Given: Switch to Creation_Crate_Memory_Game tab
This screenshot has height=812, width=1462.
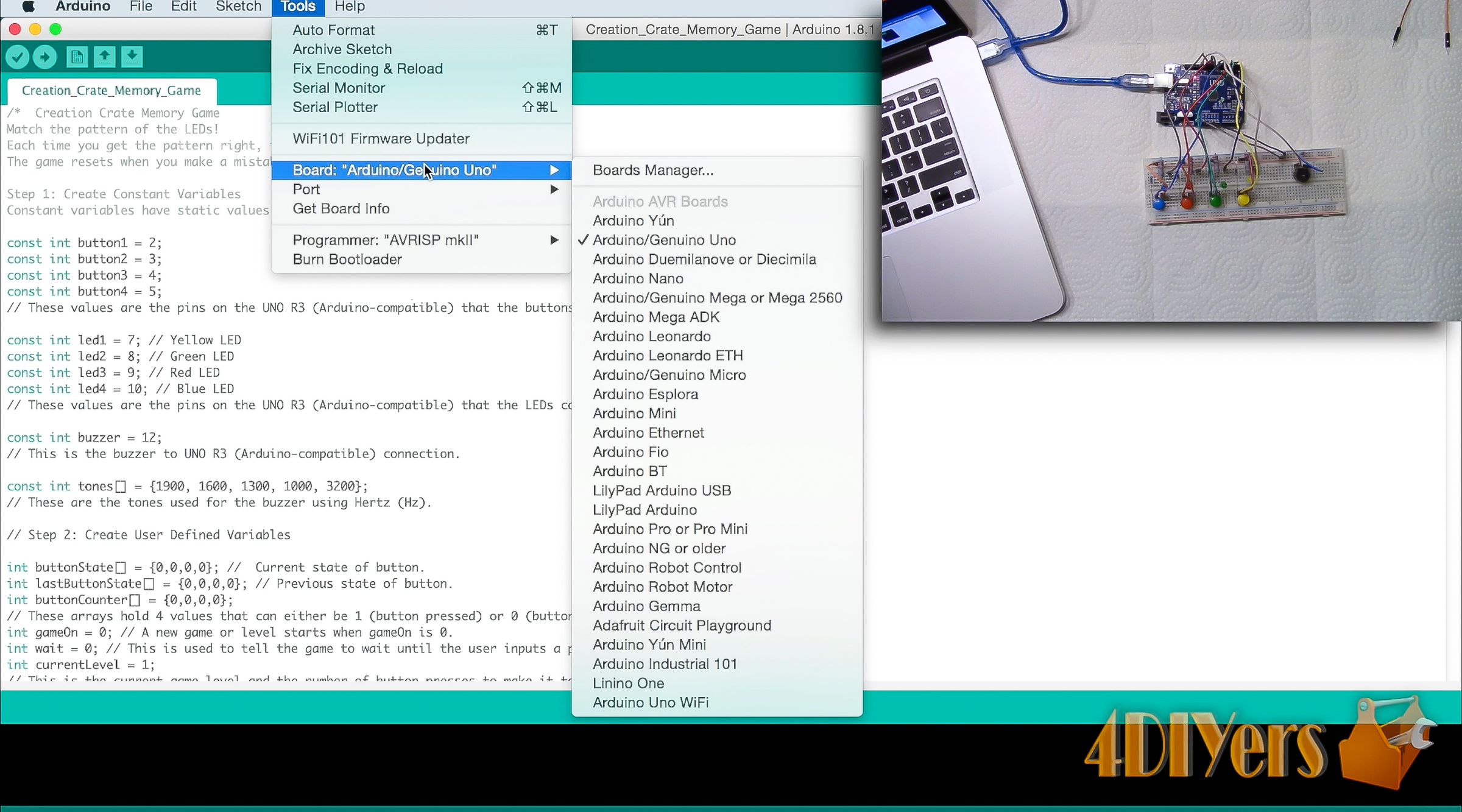Looking at the screenshot, I should pyautogui.click(x=111, y=91).
